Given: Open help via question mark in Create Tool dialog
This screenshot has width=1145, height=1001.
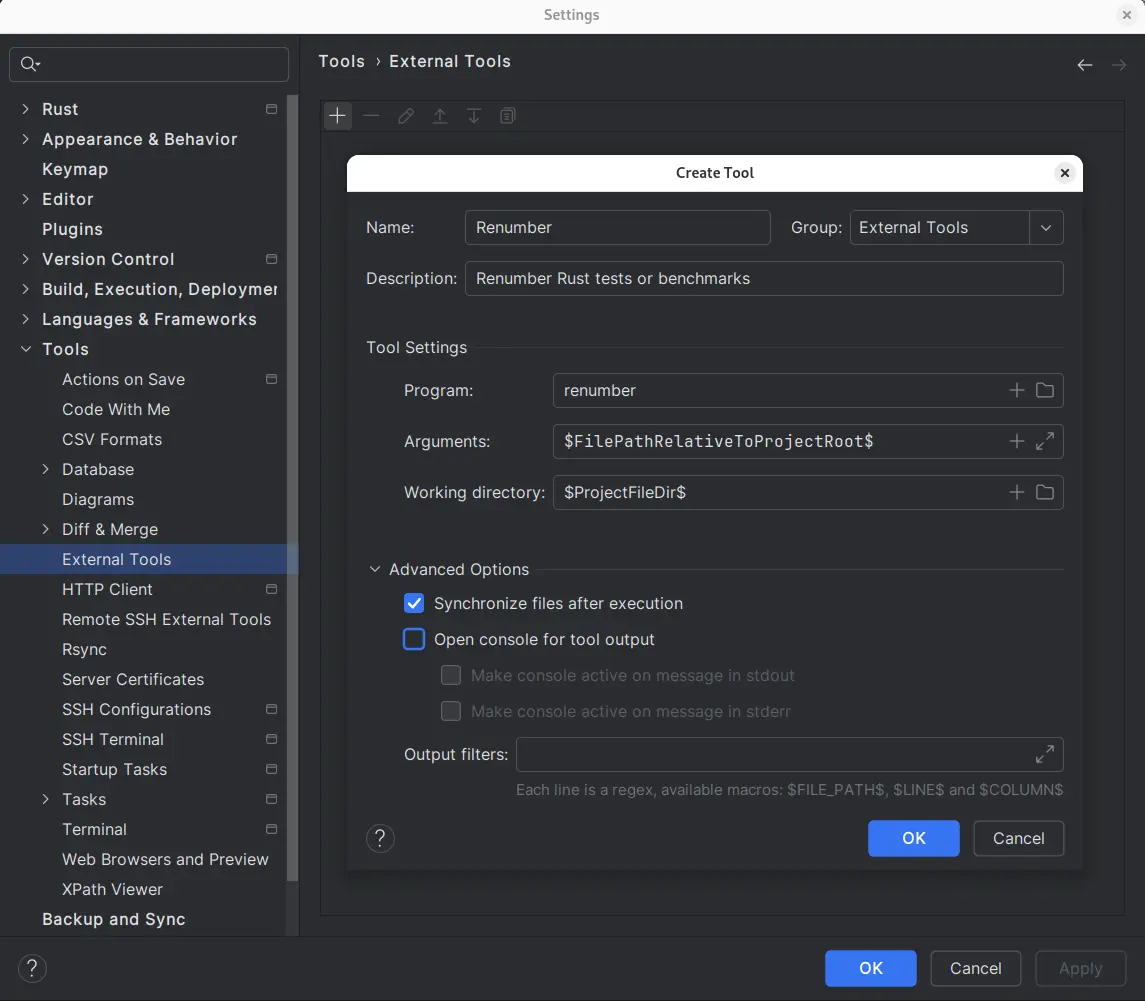Looking at the screenshot, I should [380, 838].
